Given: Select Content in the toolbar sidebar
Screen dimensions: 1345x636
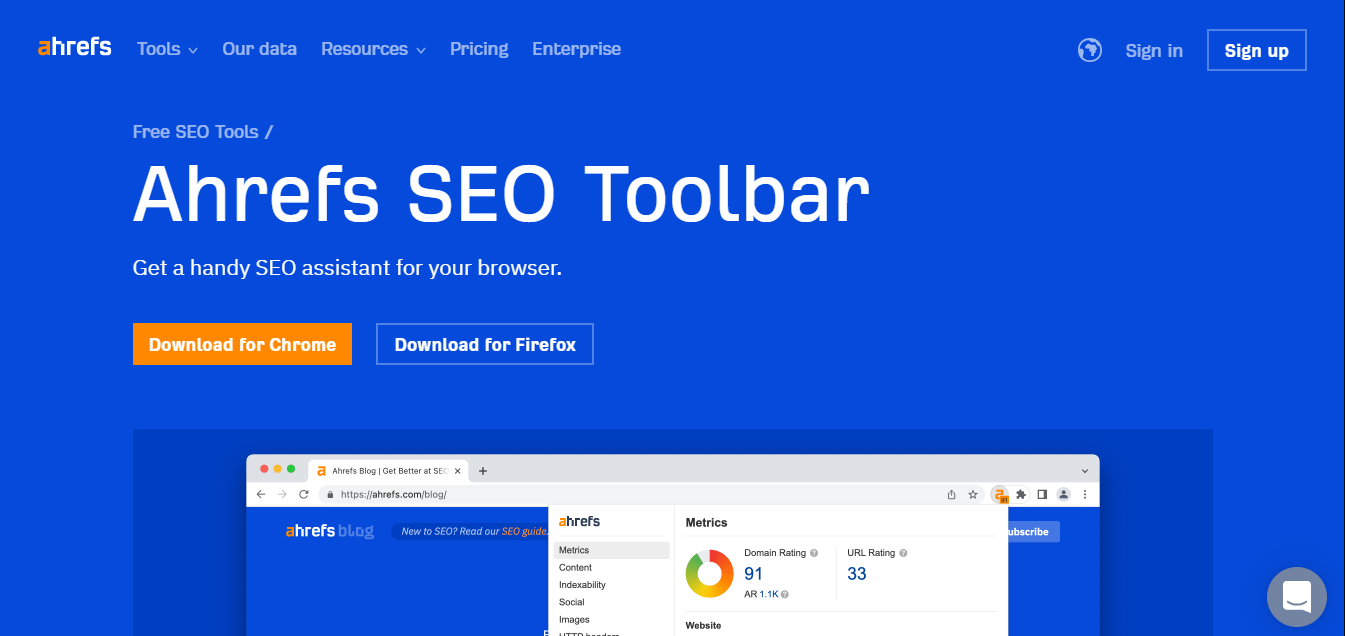Looking at the screenshot, I should pos(575,567).
